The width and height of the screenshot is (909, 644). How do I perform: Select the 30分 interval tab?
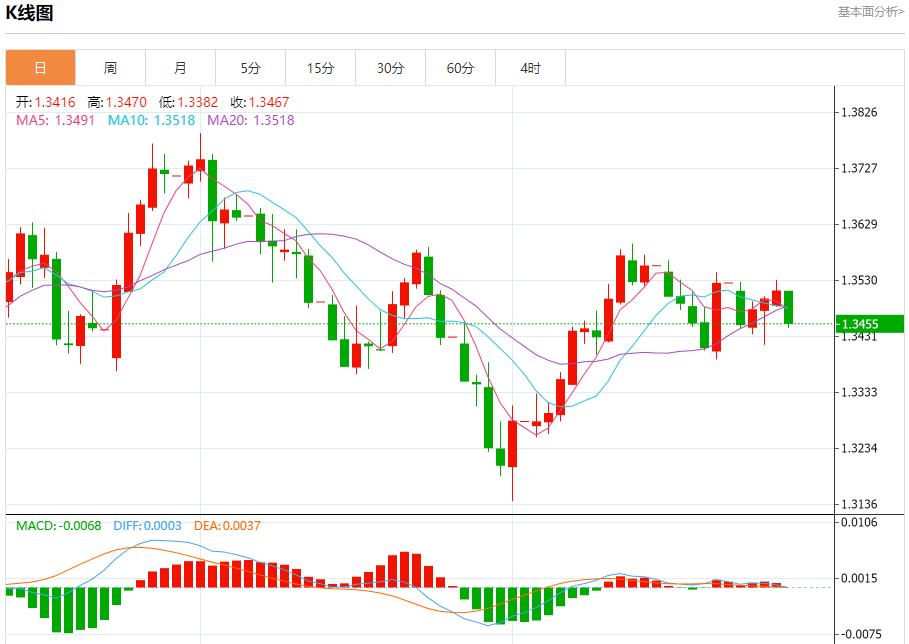(390, 68)
